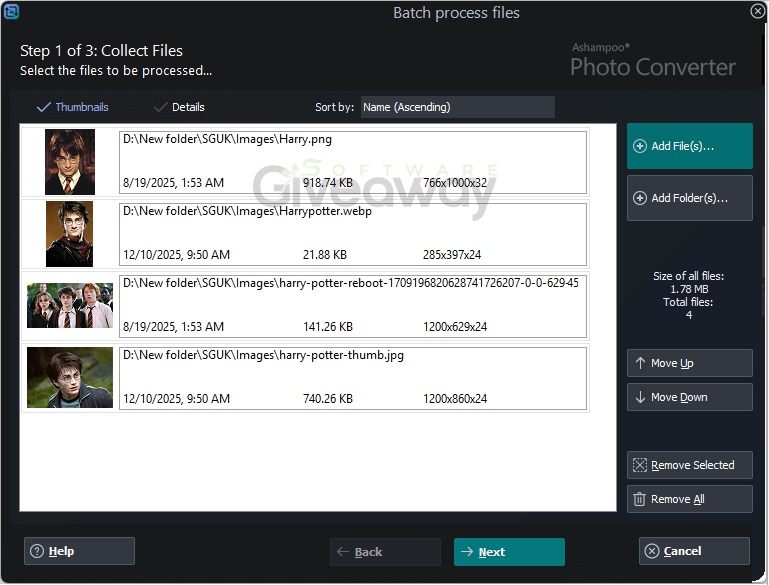The image size is (769, 585).
Task: Click the harry-potter-reboot file path
Action: tap(351, 283)
